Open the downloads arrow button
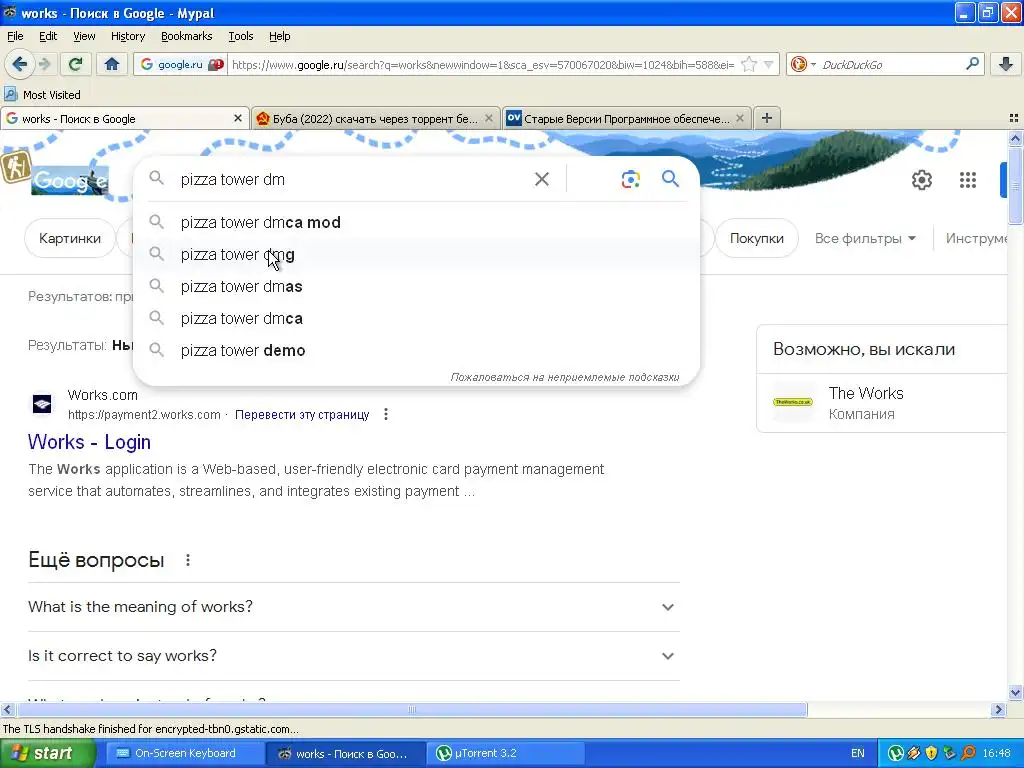This screenshot has width=1024, height=768. tap(1006, 64)
